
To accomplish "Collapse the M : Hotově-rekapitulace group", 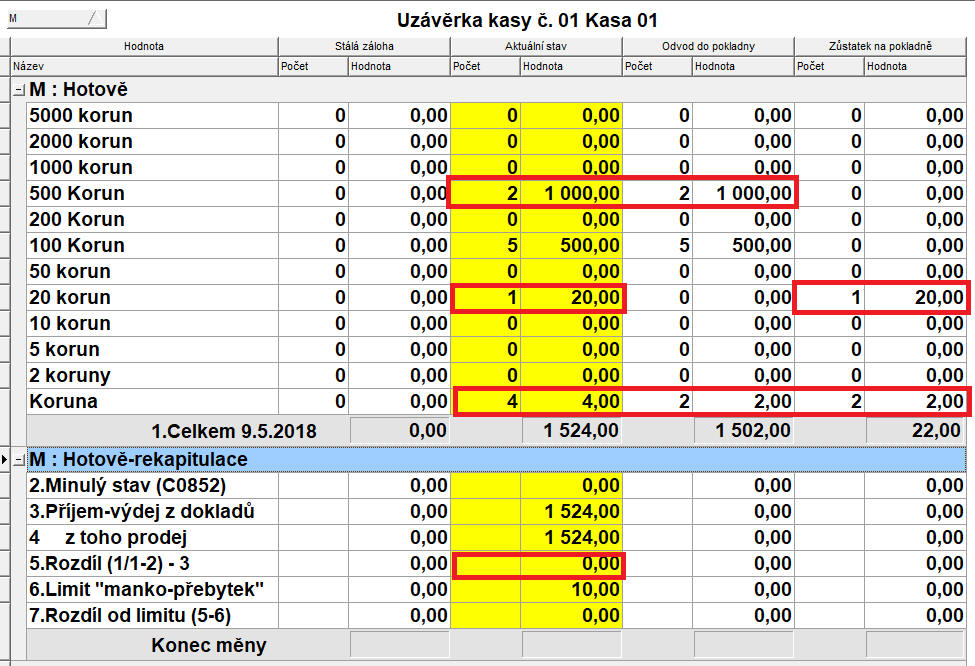I will (19, 460).
